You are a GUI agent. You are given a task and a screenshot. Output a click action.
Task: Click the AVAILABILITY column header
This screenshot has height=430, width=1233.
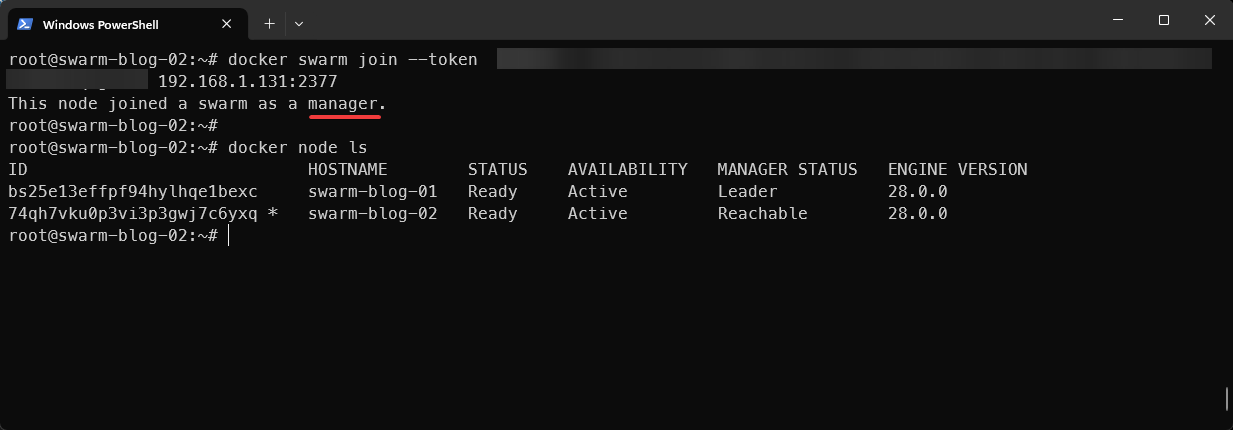click(627, 170)
